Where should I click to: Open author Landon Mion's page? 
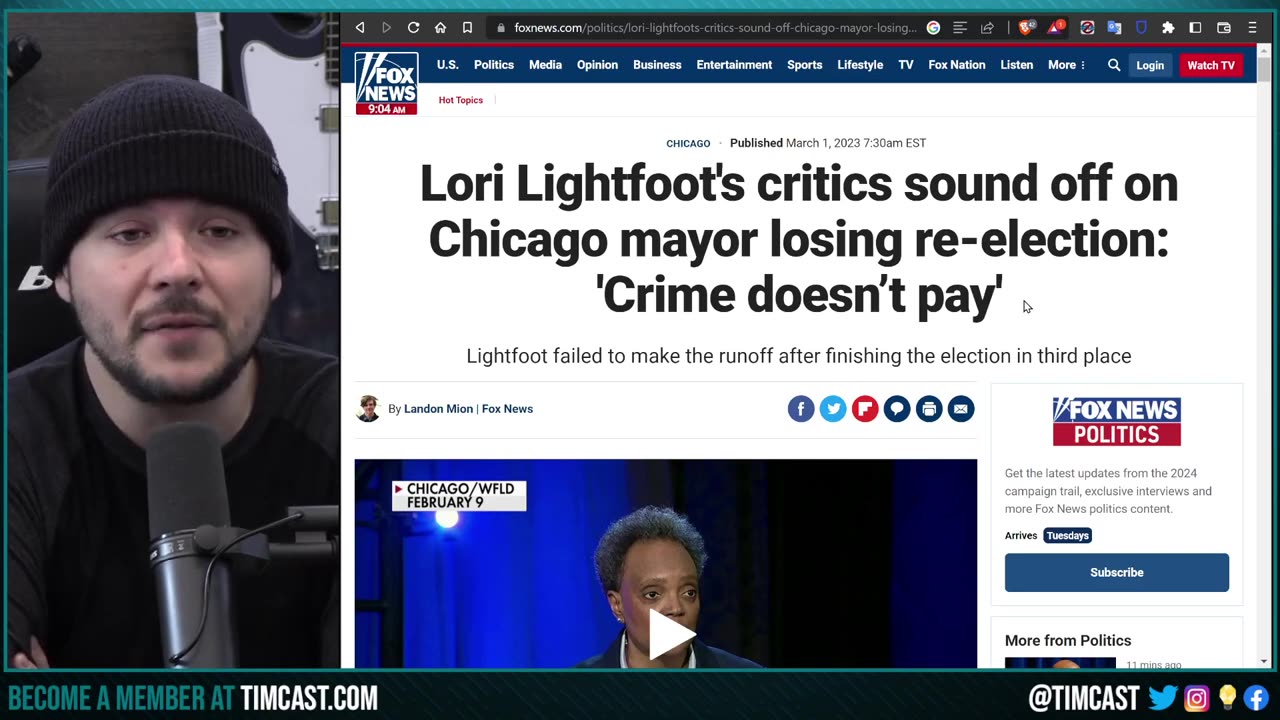tap(438, 409)
